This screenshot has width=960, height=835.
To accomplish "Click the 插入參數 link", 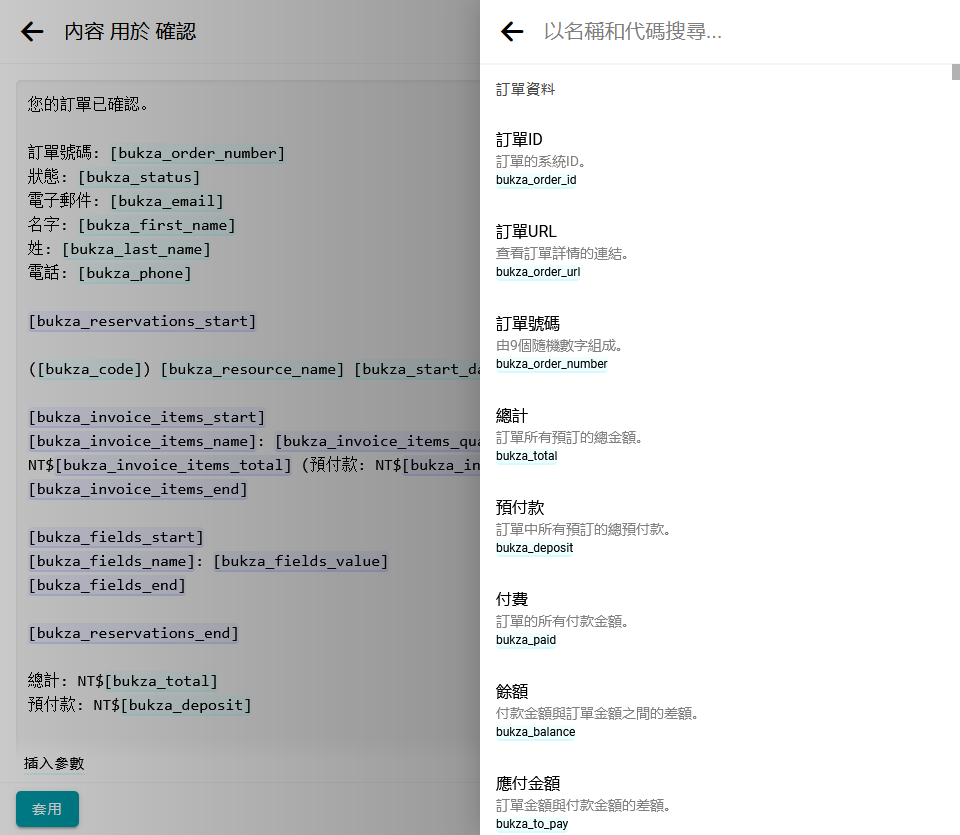I will tap(54, 763).
